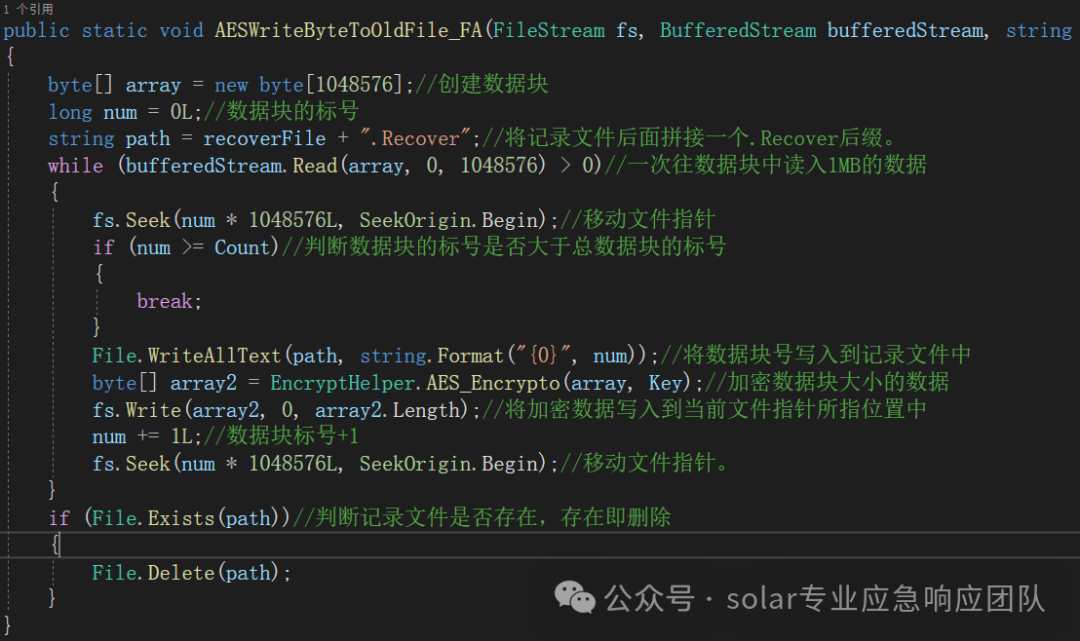Viewport: 1080px width, 641px height.
Task: Click the 'void' return type keyword
Action: [181, 31]
